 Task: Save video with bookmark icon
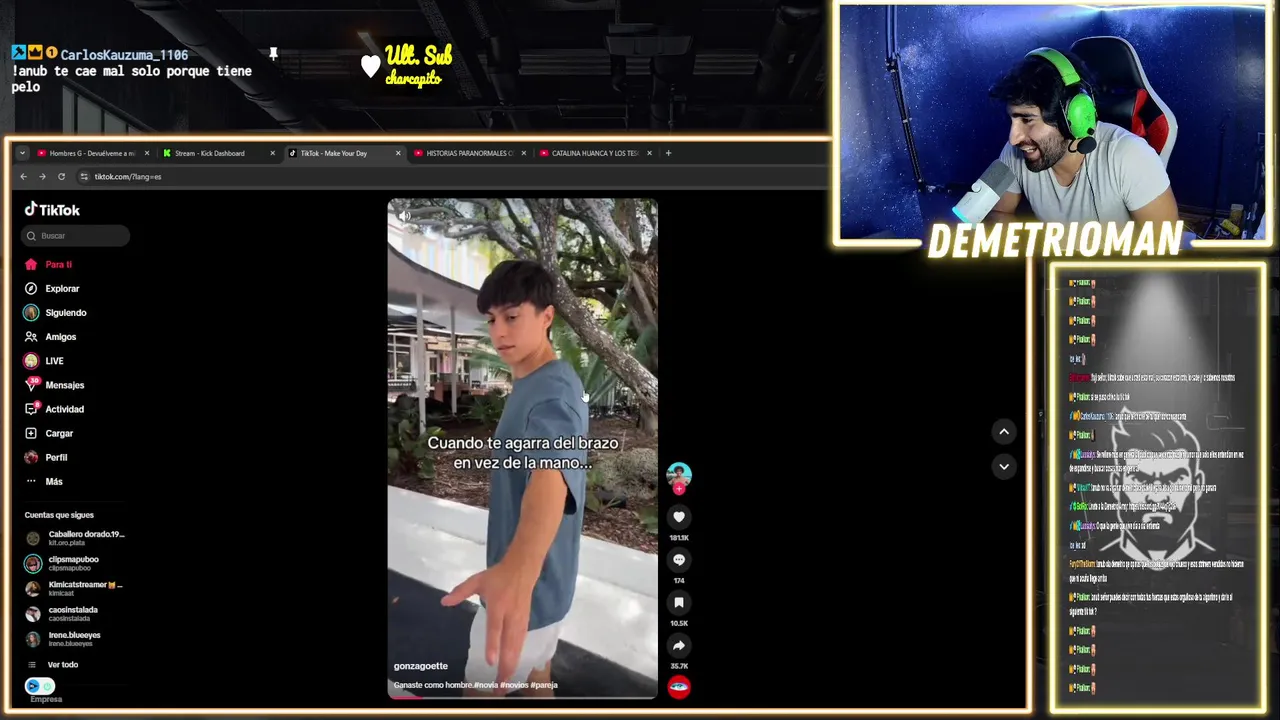point(679,603)
